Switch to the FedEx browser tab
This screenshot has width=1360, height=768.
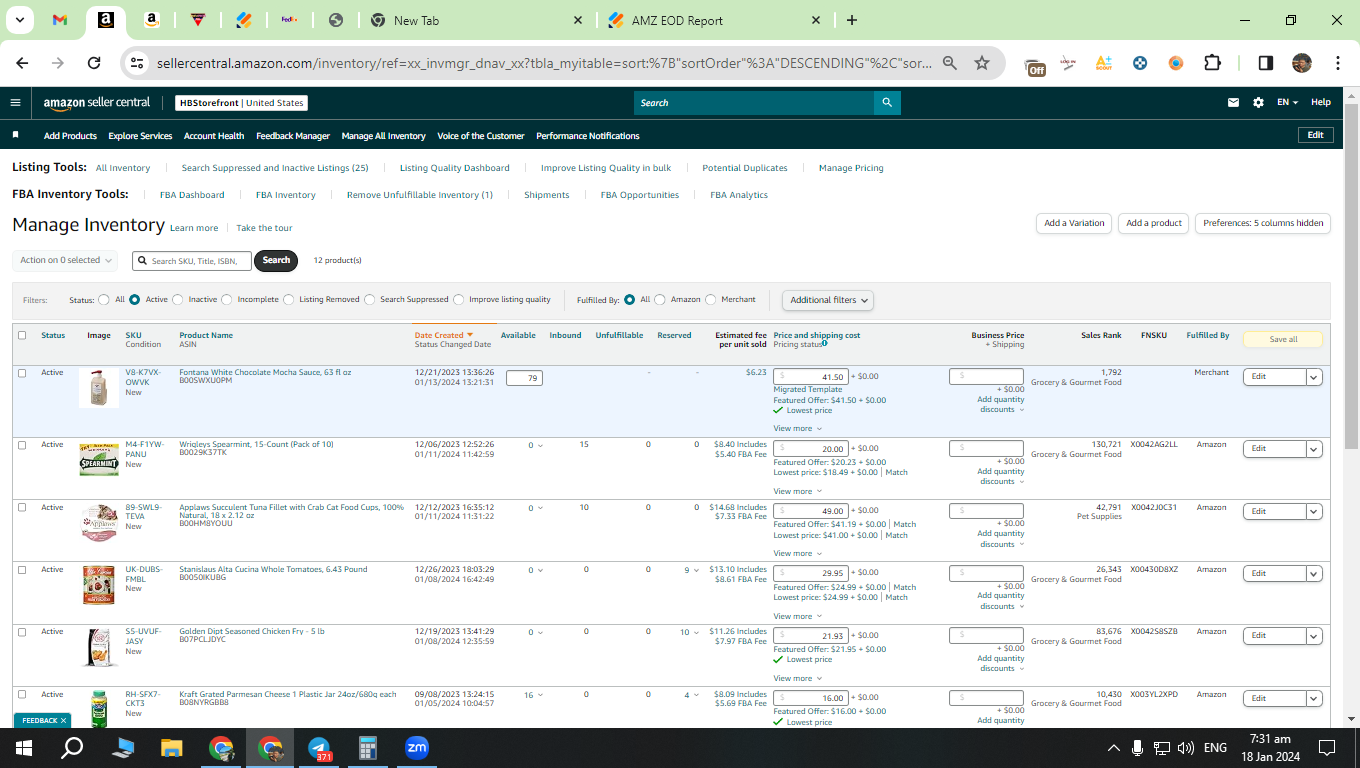click(x=290, y=20)
